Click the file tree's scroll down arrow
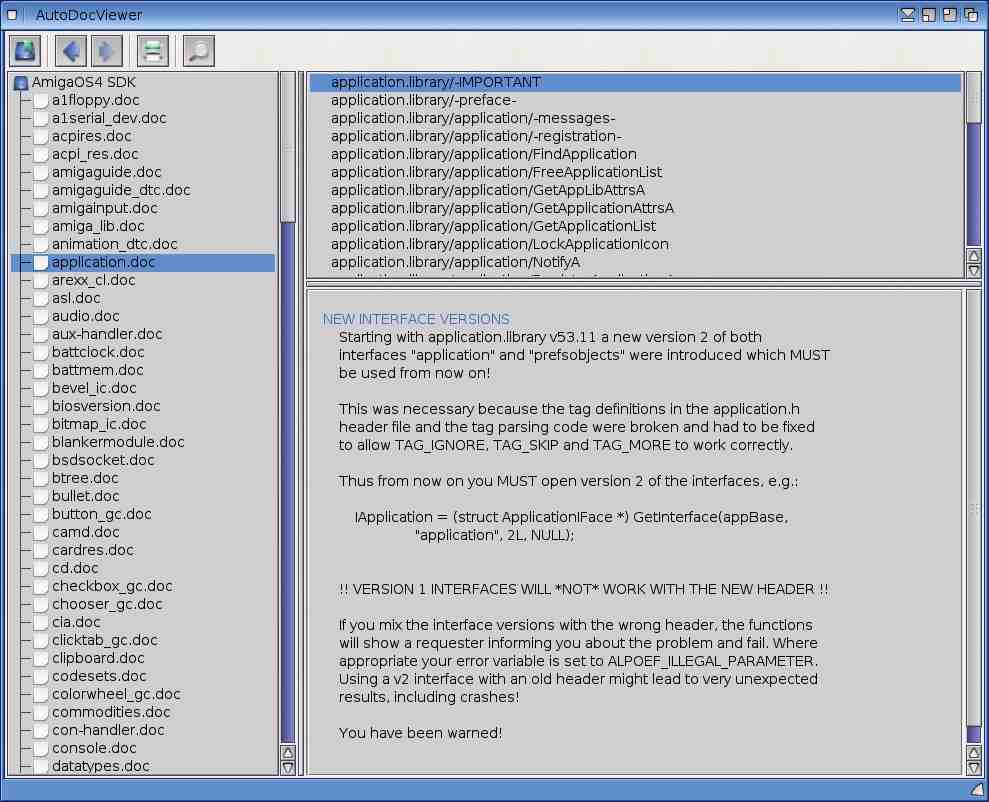 [288, 767]
